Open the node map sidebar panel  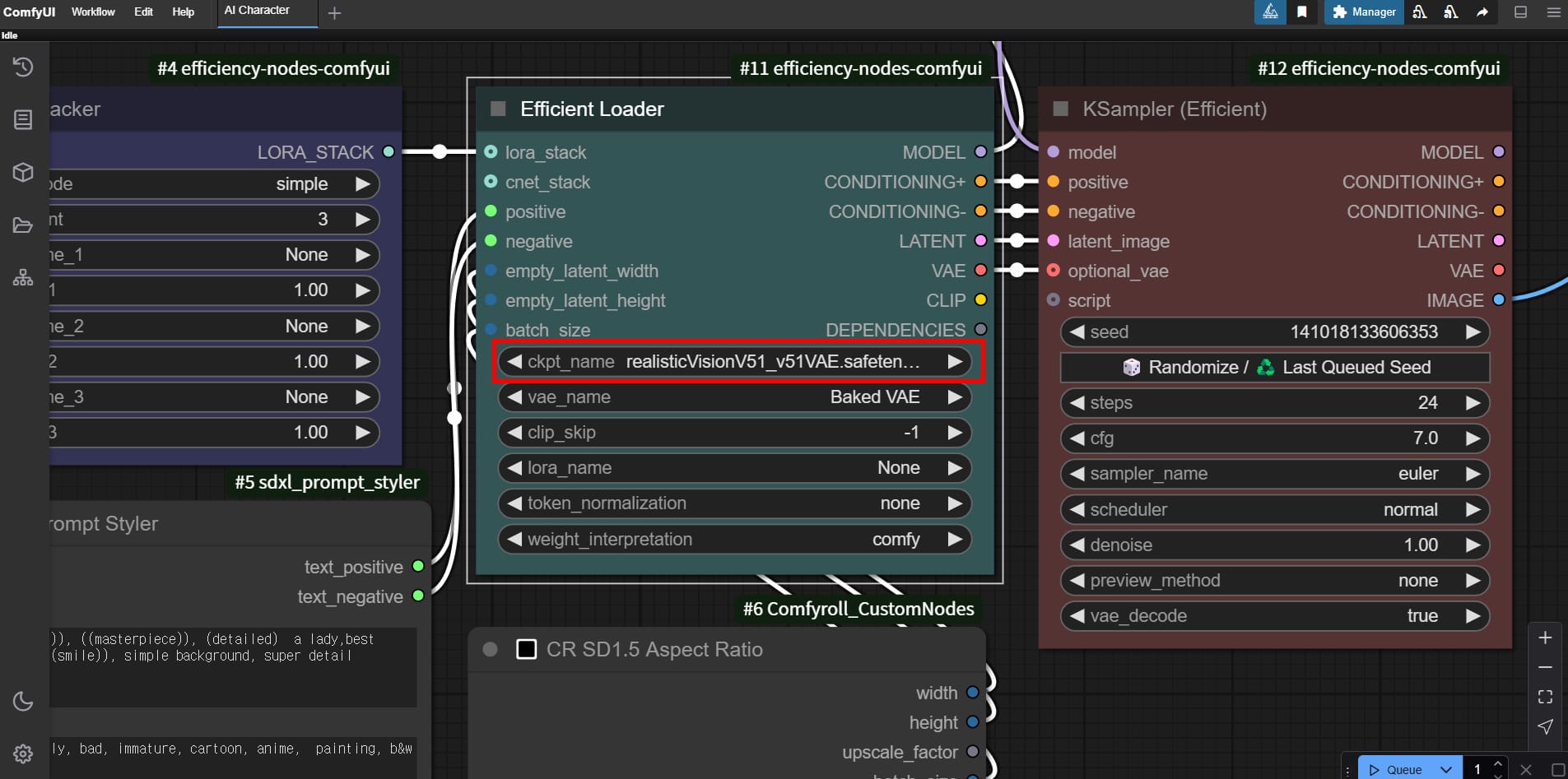click(22, 277)
